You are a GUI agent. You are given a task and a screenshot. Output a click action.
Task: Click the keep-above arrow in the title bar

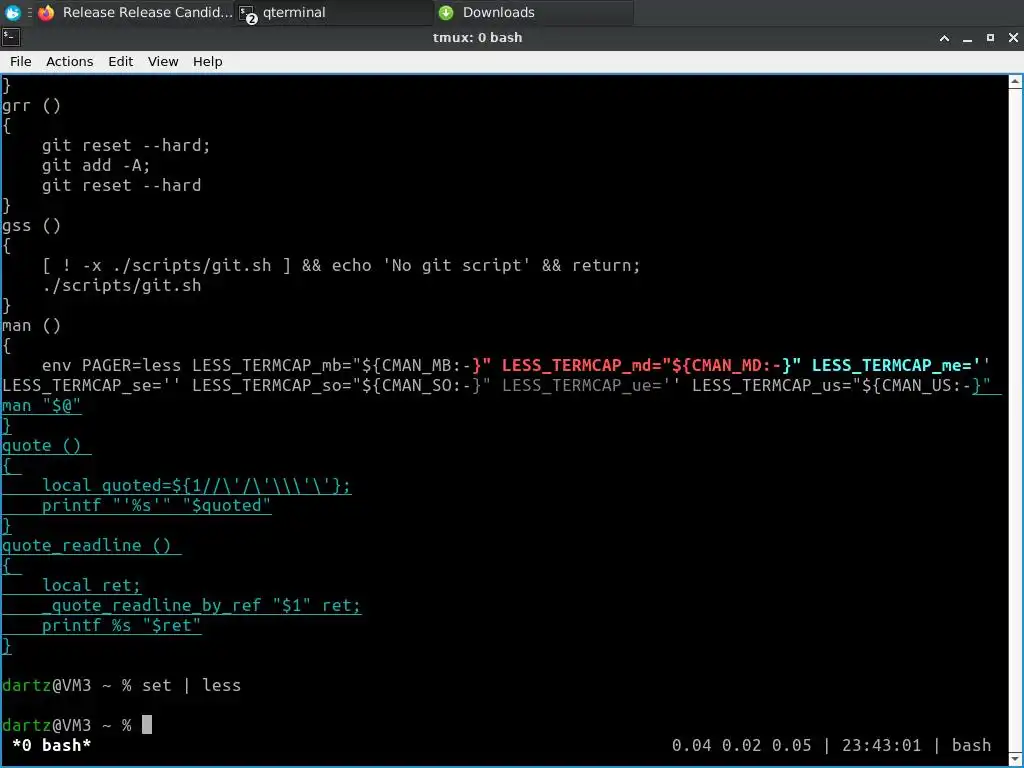944,38
